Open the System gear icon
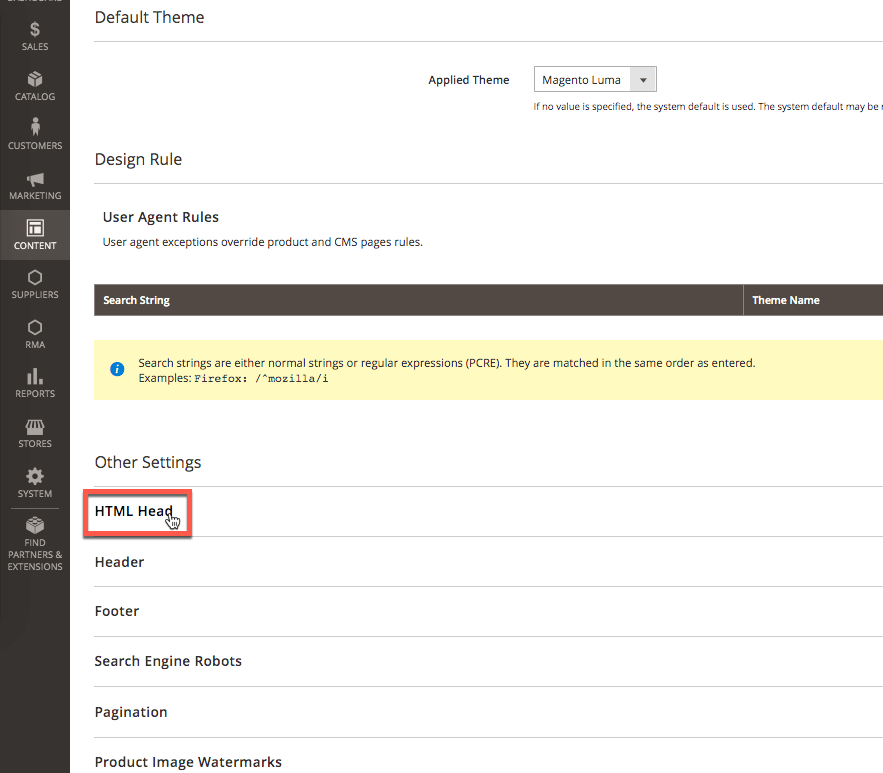This screenshot has width=883, height=773. (35, 476)
